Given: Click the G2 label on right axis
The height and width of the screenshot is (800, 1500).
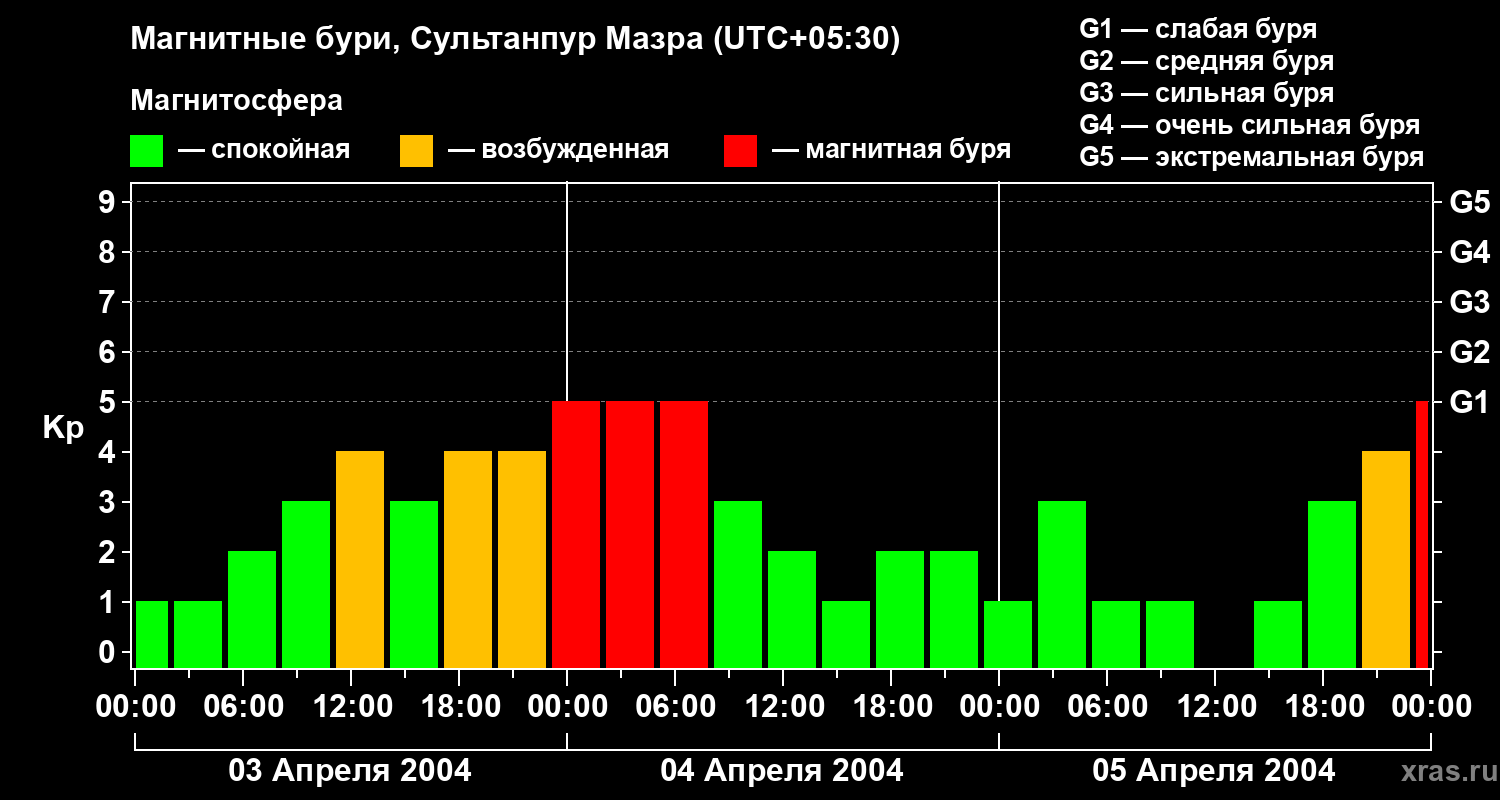Looking at the screenshot, I should point(1470,352).
